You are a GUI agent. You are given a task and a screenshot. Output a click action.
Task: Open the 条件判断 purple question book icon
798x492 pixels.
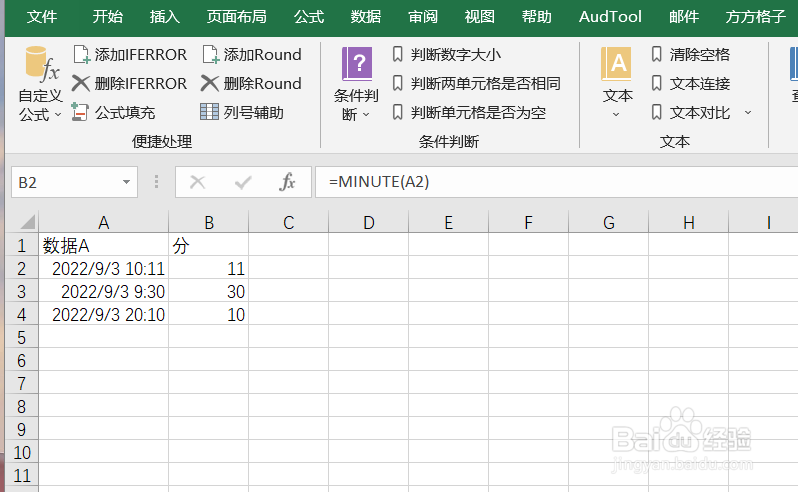357,64
